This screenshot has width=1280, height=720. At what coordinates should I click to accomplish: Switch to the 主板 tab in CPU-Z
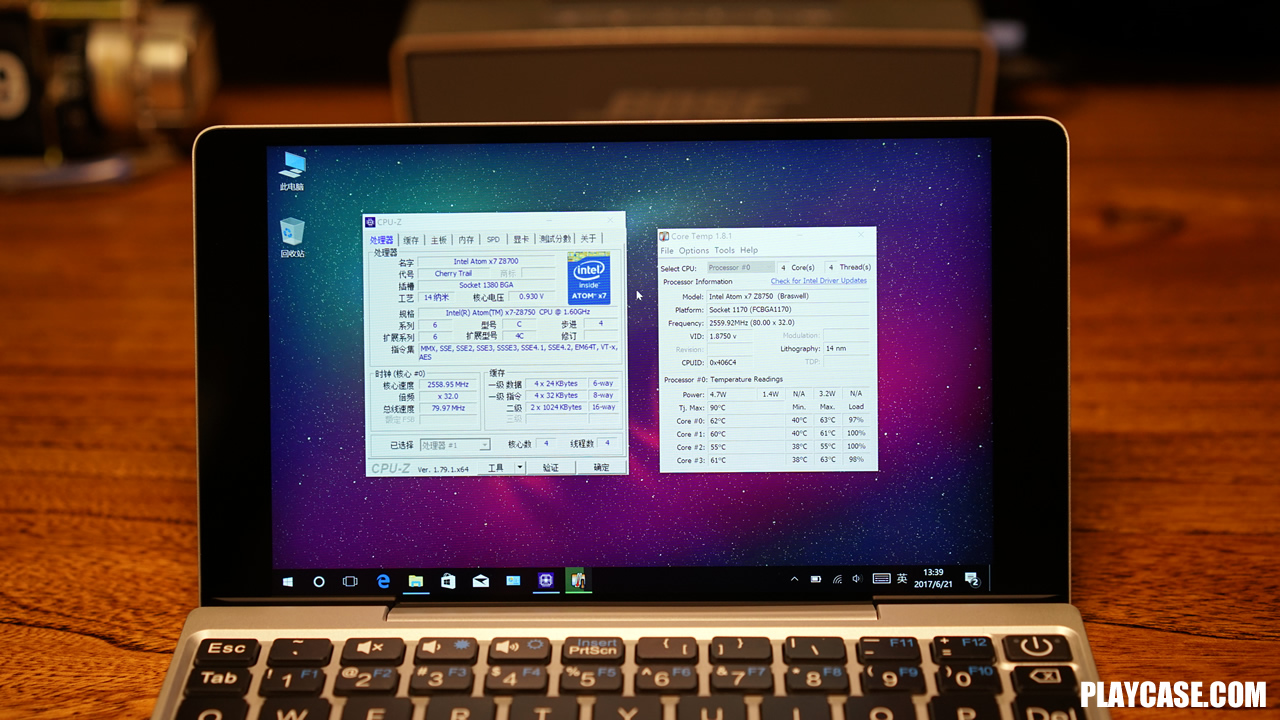(x=439, y=239)
